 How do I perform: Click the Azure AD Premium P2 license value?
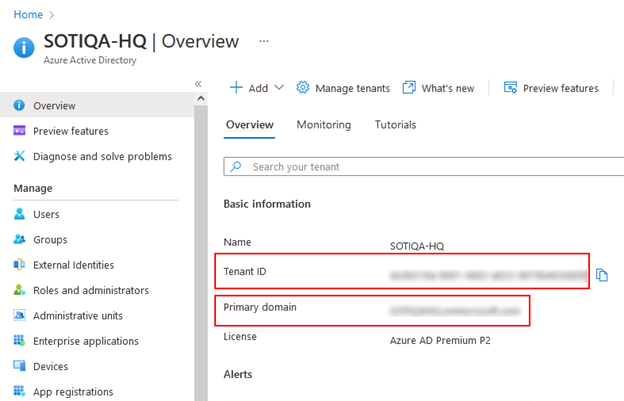pyautogui.click(x=440, y=341)
